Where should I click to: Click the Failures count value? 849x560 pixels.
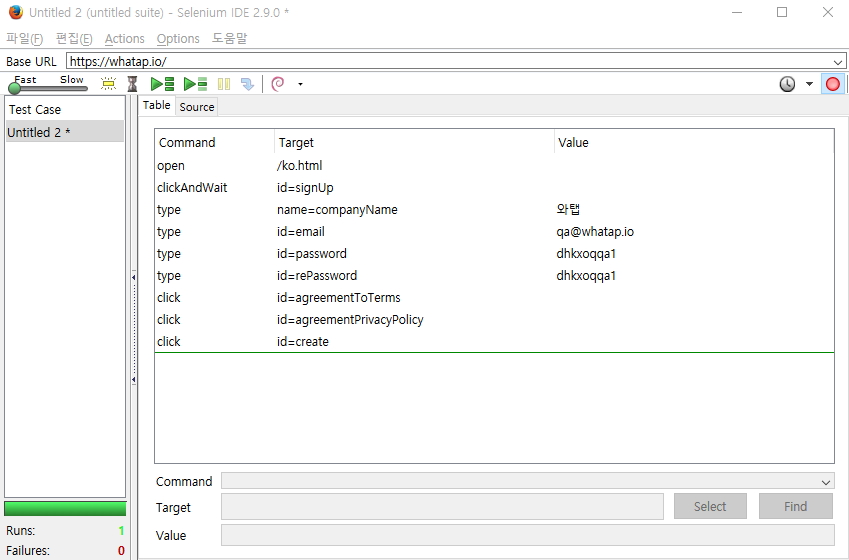pyautogui.click(x=121, y=551)
